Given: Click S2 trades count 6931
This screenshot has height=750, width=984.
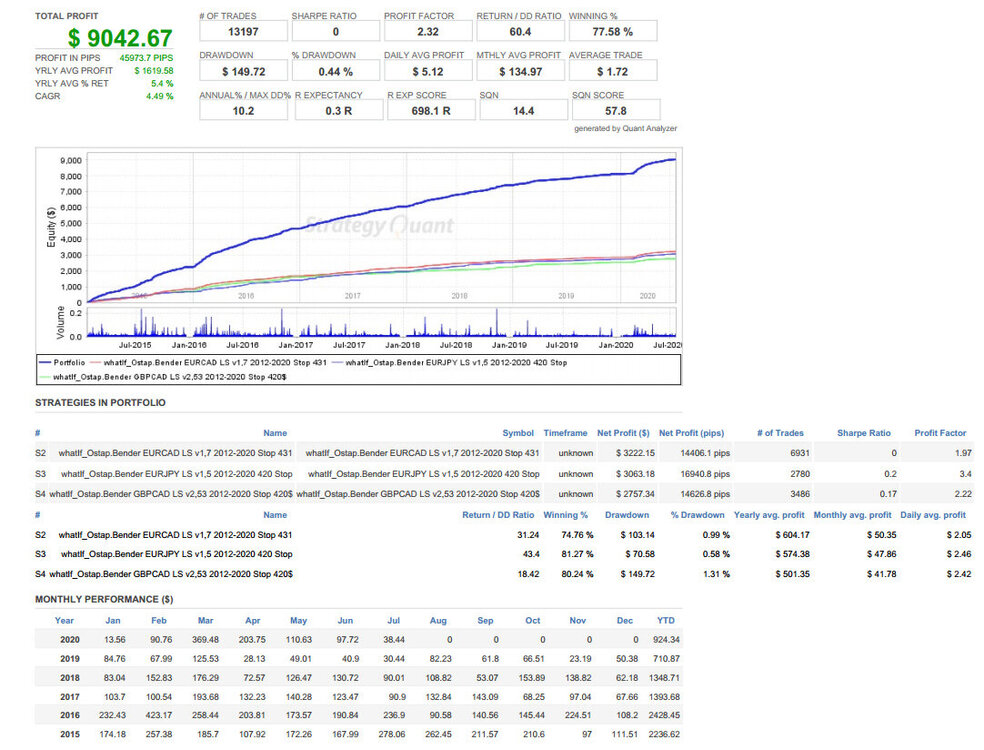Looking at the screenshot, I should pos(800,453).
